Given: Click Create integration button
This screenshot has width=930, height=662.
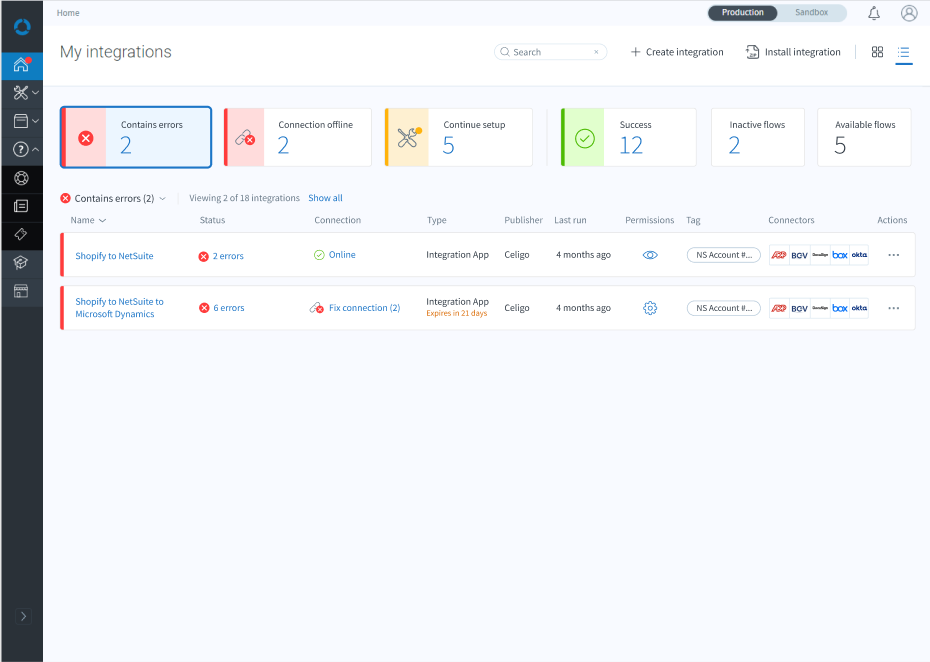Looking at the screenshot, I should [x=677, y=52].
